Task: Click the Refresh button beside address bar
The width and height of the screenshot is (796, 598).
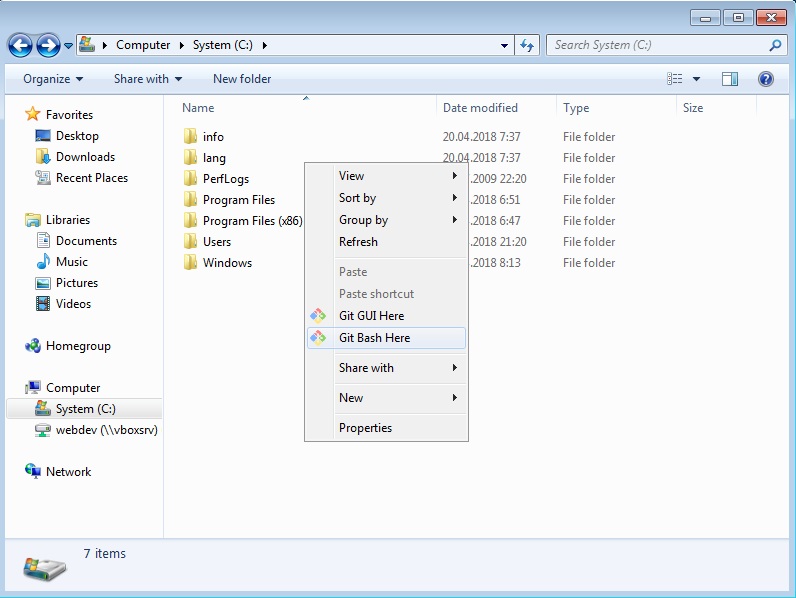Action: (527, 45)
